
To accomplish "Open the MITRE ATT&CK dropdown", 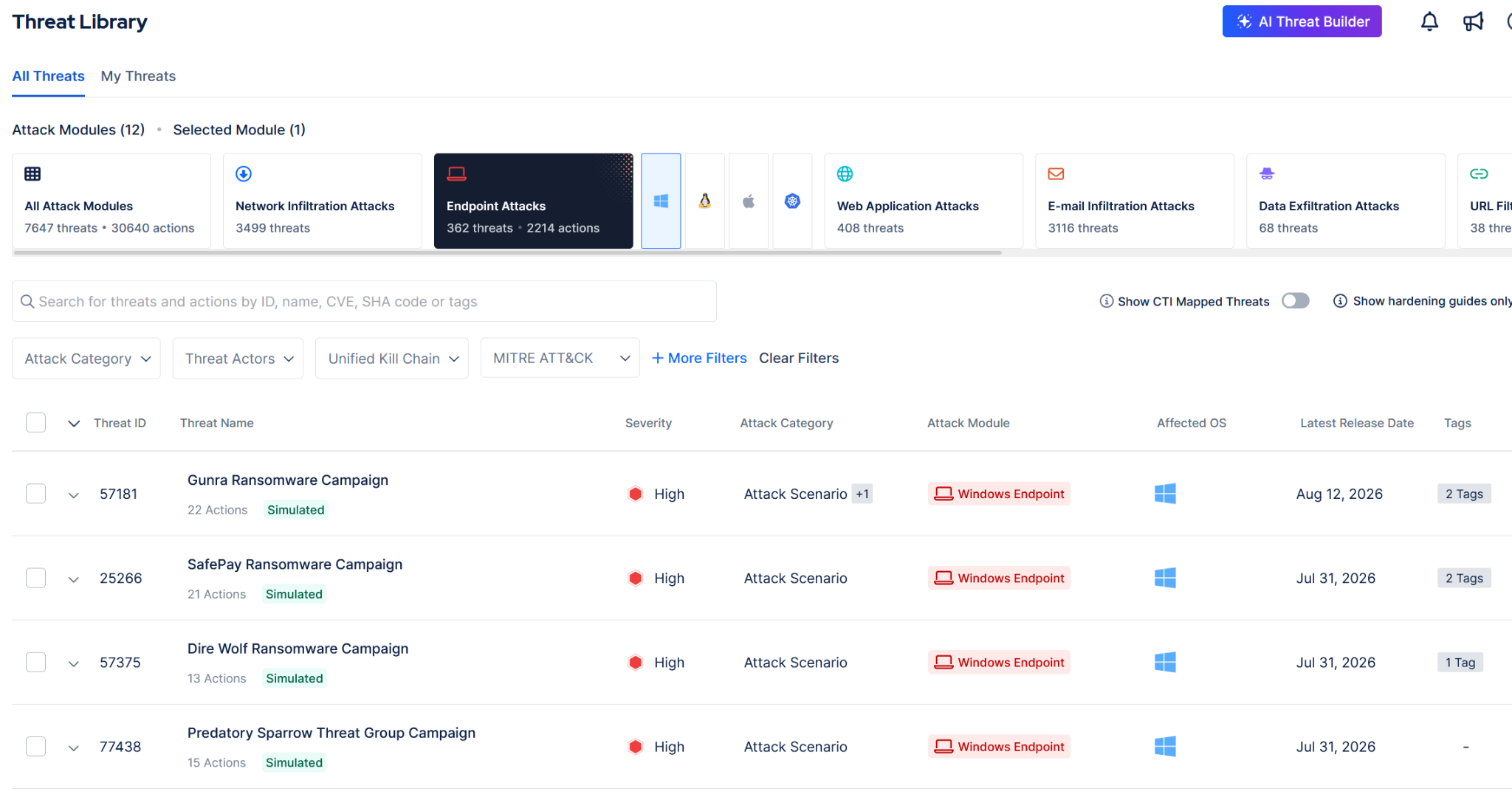I will [560, 358].
